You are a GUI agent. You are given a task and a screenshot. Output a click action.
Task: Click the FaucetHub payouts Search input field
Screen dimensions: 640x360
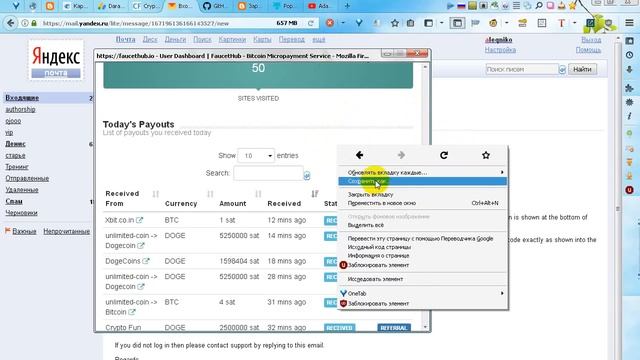point(268,173)
